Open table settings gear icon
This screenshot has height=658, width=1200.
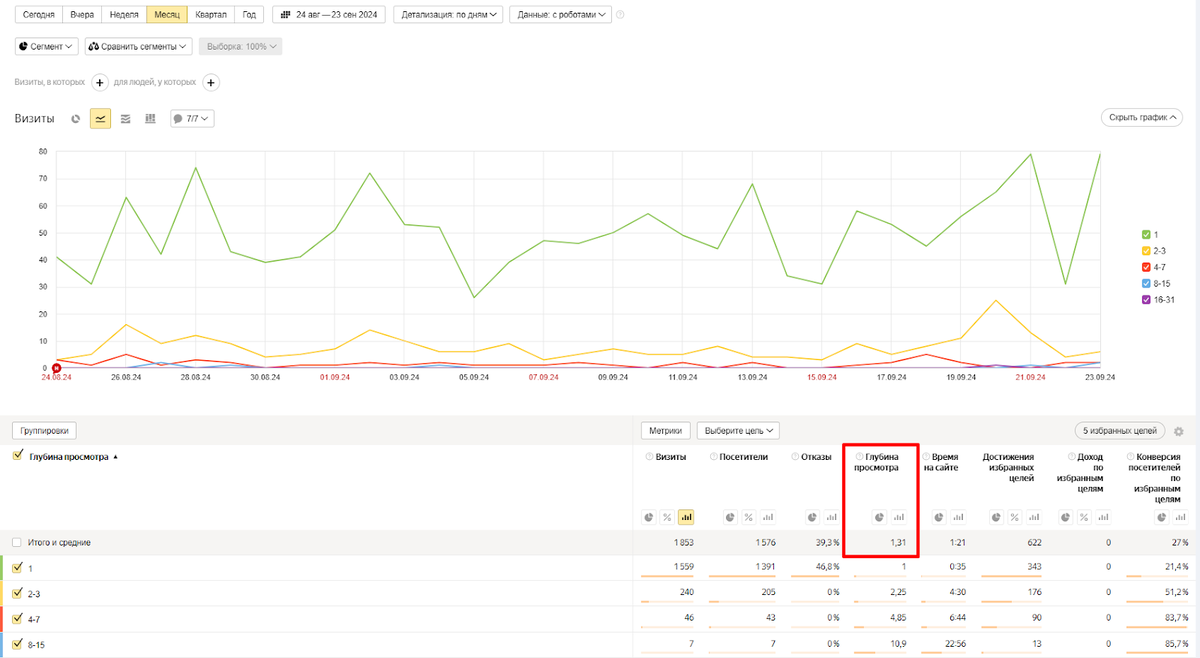[1179, 431]
